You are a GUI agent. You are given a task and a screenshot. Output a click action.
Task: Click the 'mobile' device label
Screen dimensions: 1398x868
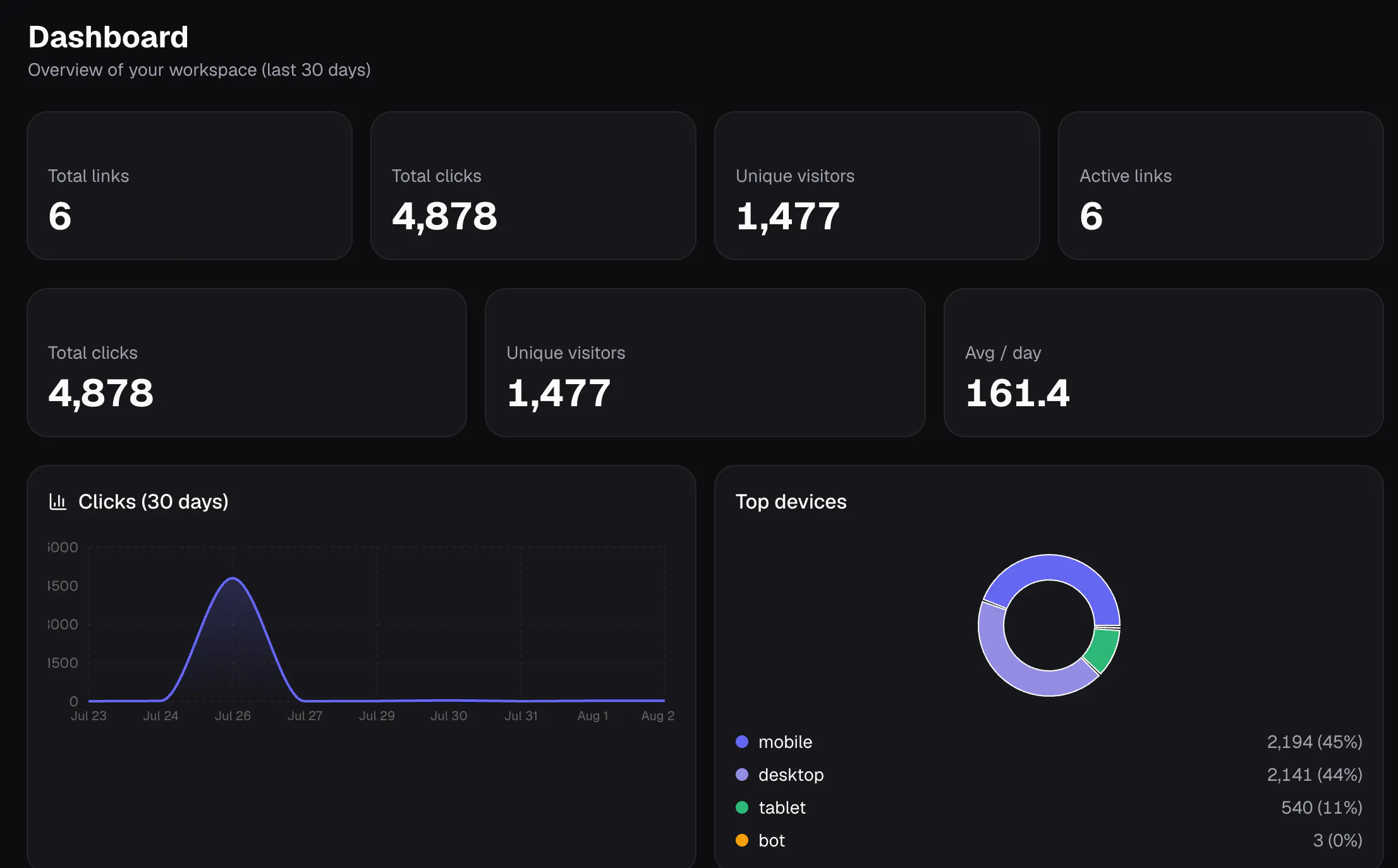point(785,742)
